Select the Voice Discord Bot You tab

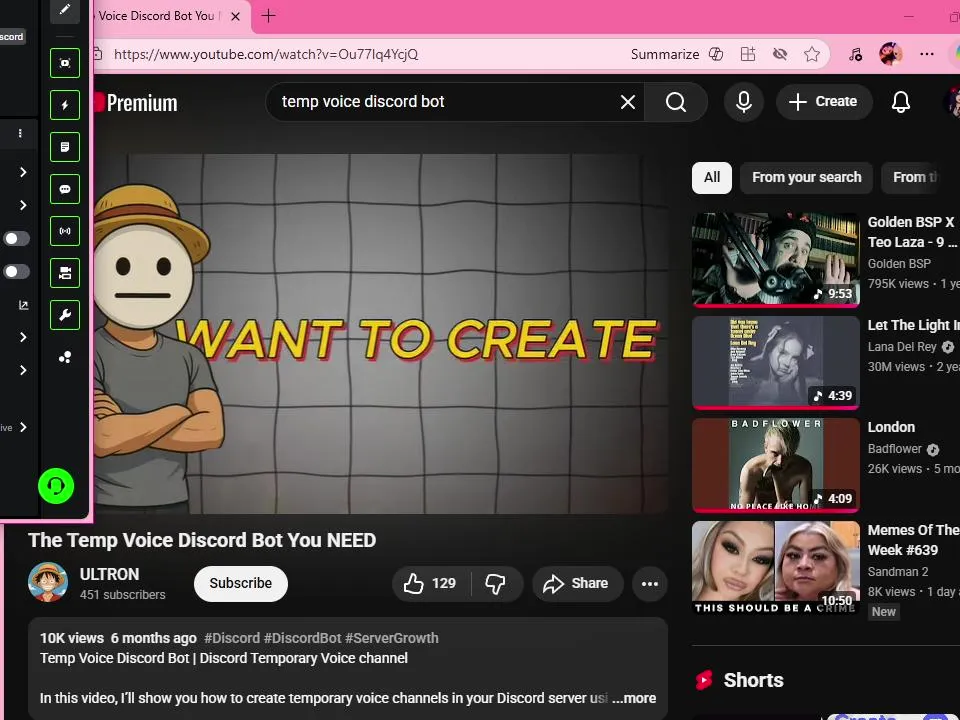(x=157, y=16)
